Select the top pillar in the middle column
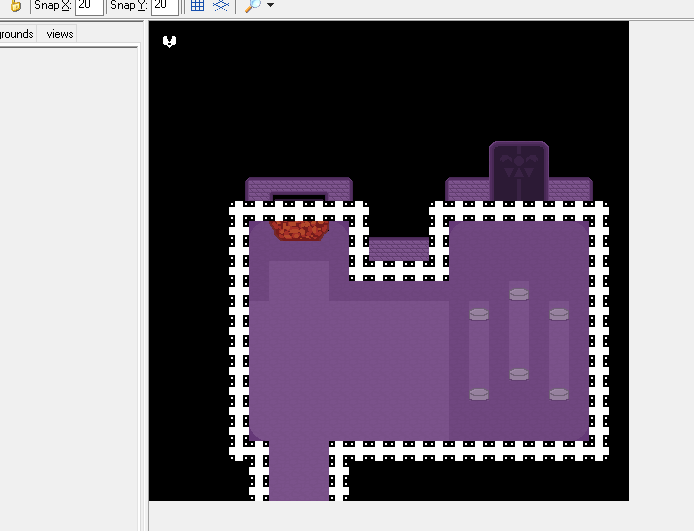694x531 pixels. 519,294
